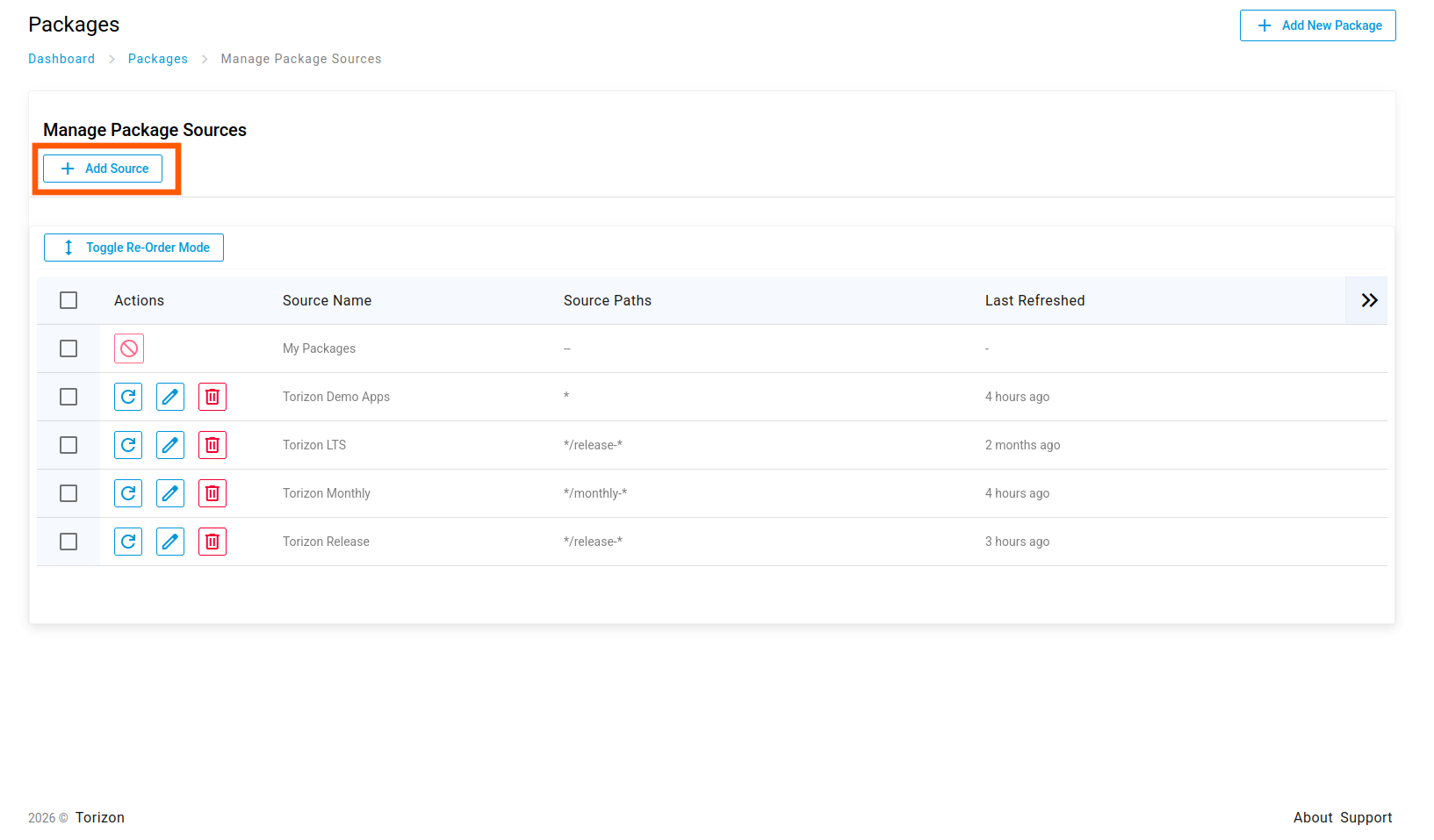
Task: Click the Actions column header
Action: pos(139,300)
